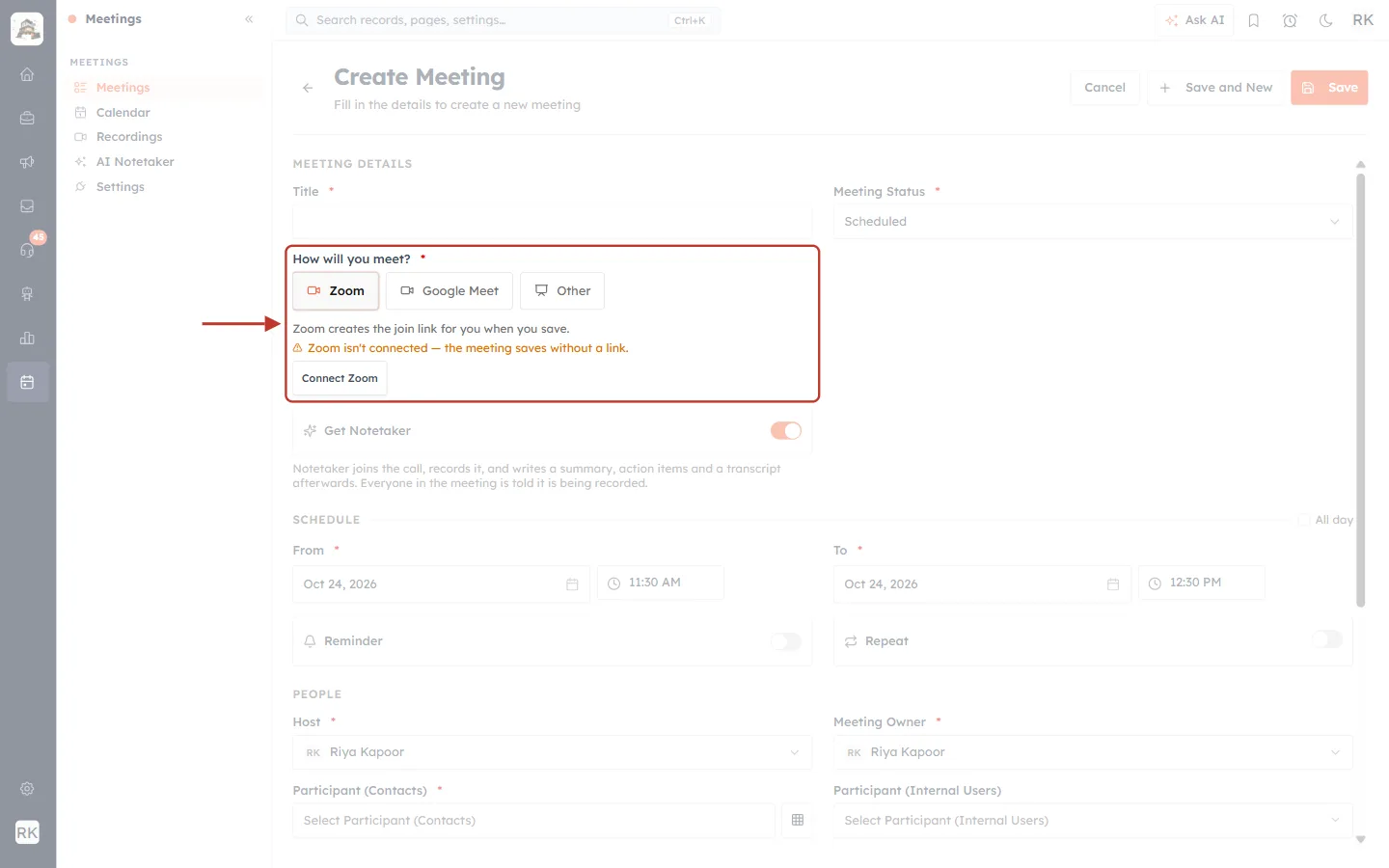Open the settings gear in left rail

click(27, 788)
